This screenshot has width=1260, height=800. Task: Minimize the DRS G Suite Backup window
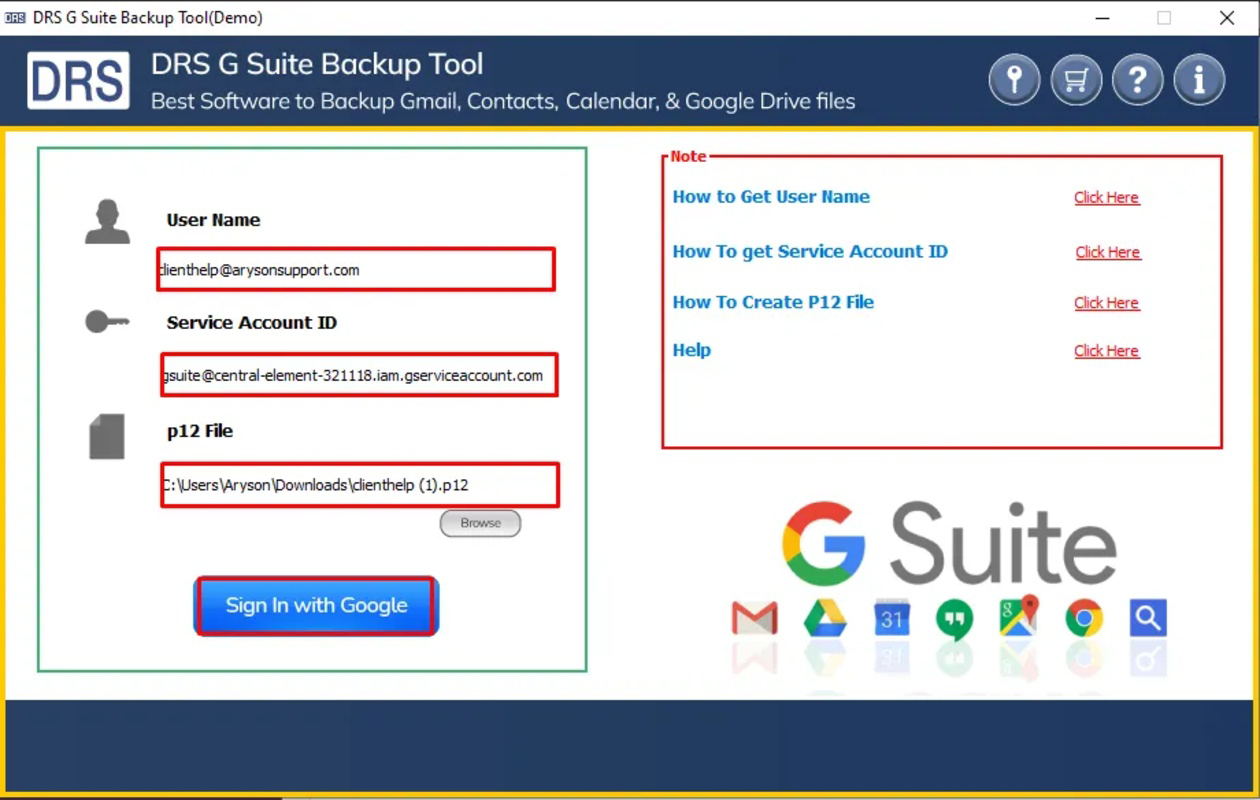(1101, 18)
